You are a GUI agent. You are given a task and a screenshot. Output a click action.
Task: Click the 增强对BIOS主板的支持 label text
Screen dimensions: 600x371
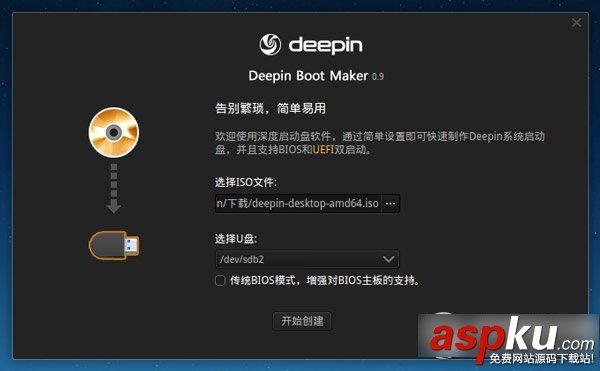(x=363, y=281)
